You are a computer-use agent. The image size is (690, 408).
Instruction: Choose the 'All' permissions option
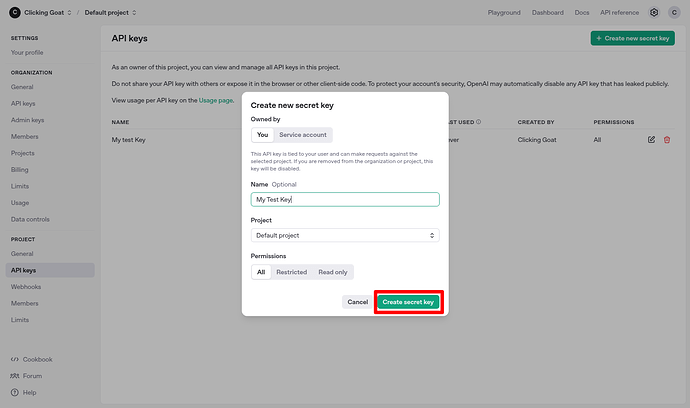(x=261, y=272)
